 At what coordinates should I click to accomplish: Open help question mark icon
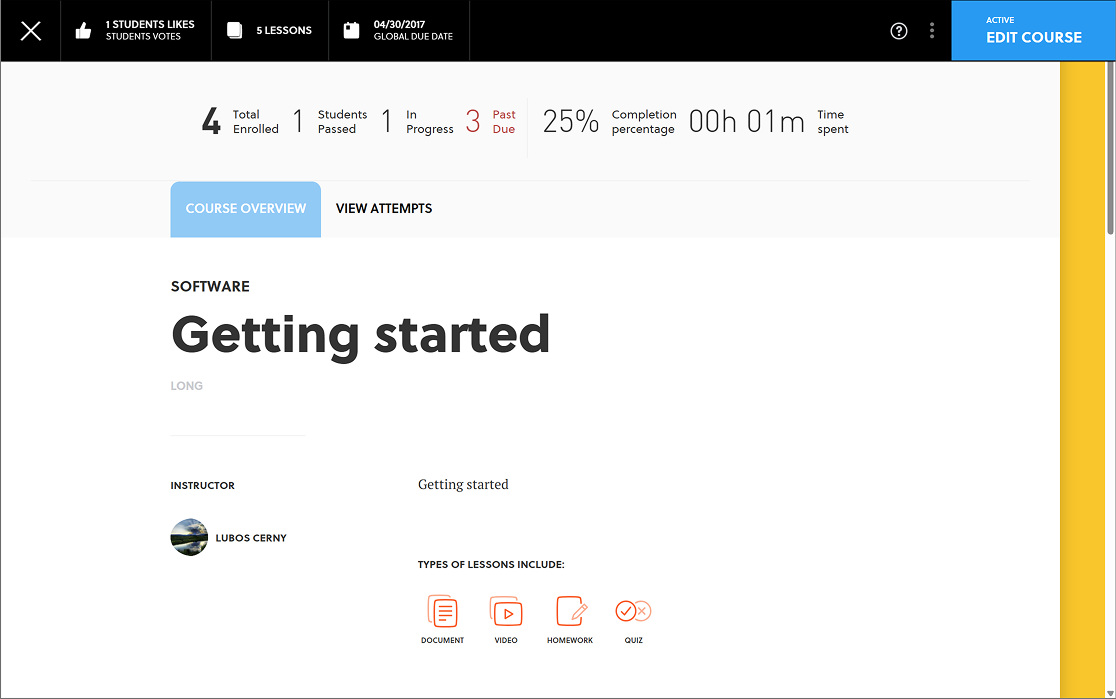(899, 31)
